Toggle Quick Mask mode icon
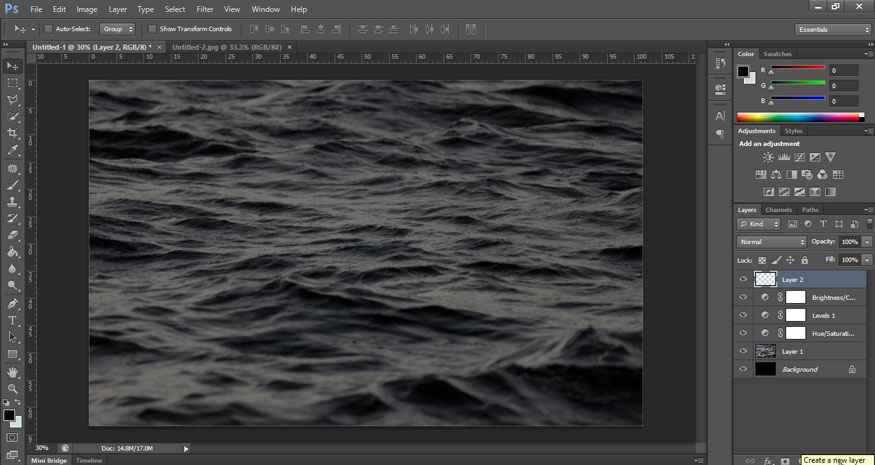This screenshot has height=465, width=875. 12,438
